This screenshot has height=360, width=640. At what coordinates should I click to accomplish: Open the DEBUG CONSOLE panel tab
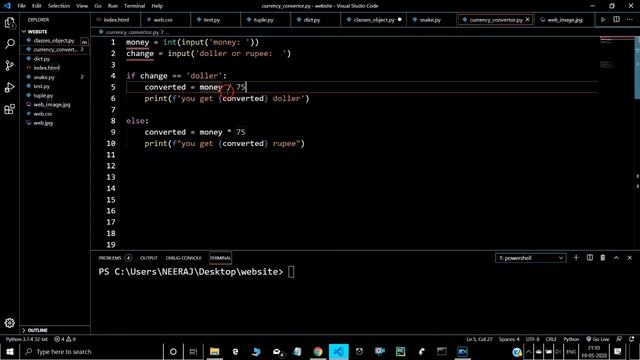(183, 258)
